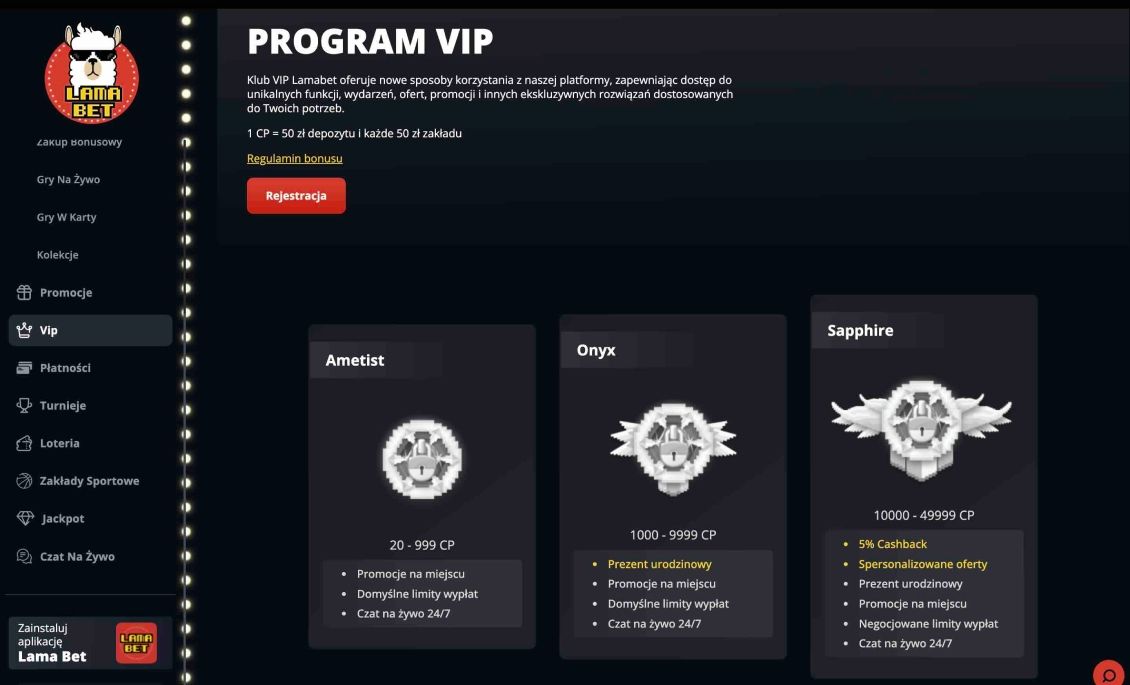Screen dimensions: 1130x685
Task: Click the Płatności card icon
Action: [x=24, y=367]
